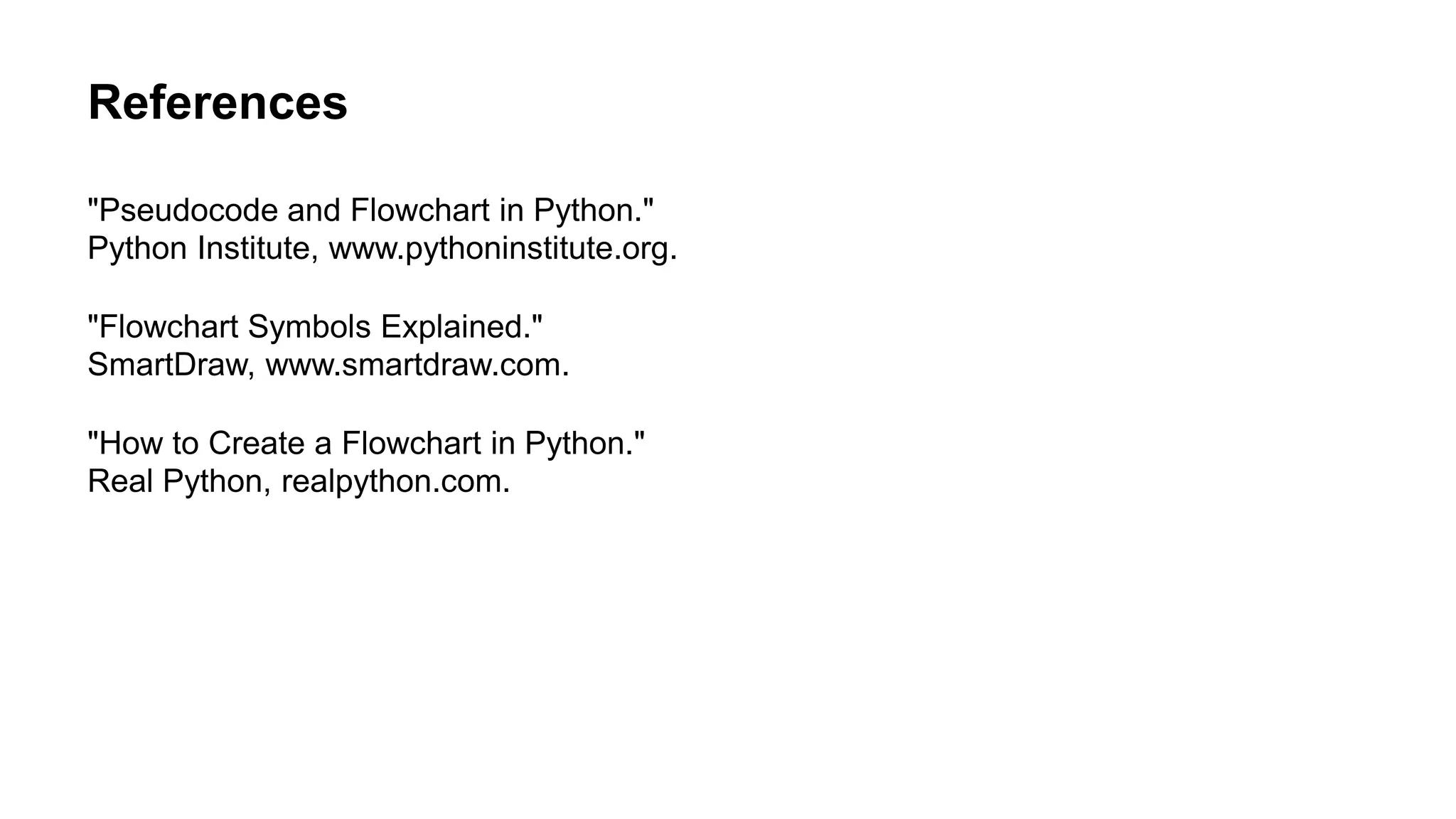This screenshot has height=819, width=1456.
Task: Click Flowchart in the third reference title
Action: point(410,444)
